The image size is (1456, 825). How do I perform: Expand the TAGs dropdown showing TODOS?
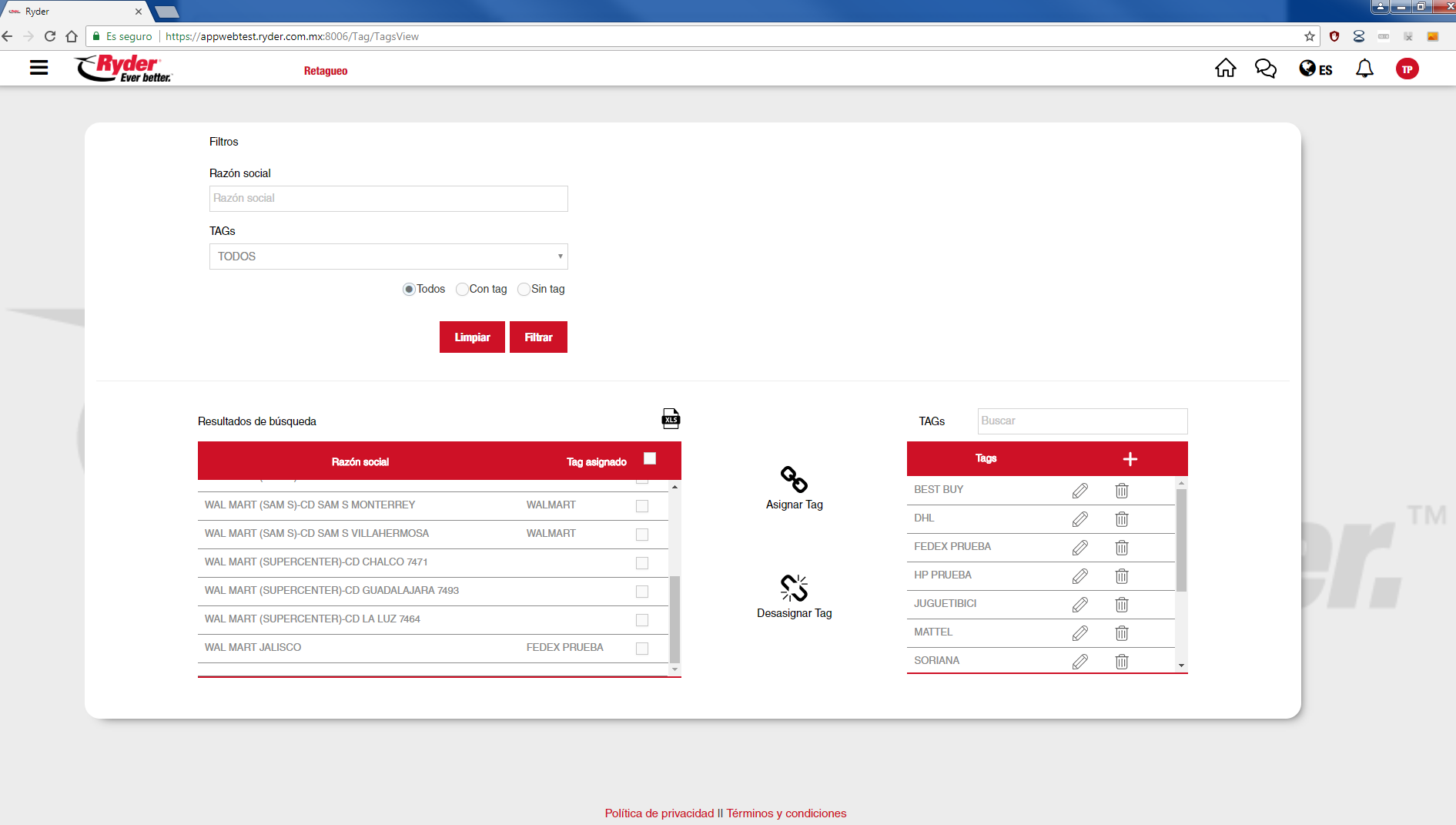[388, 257]
